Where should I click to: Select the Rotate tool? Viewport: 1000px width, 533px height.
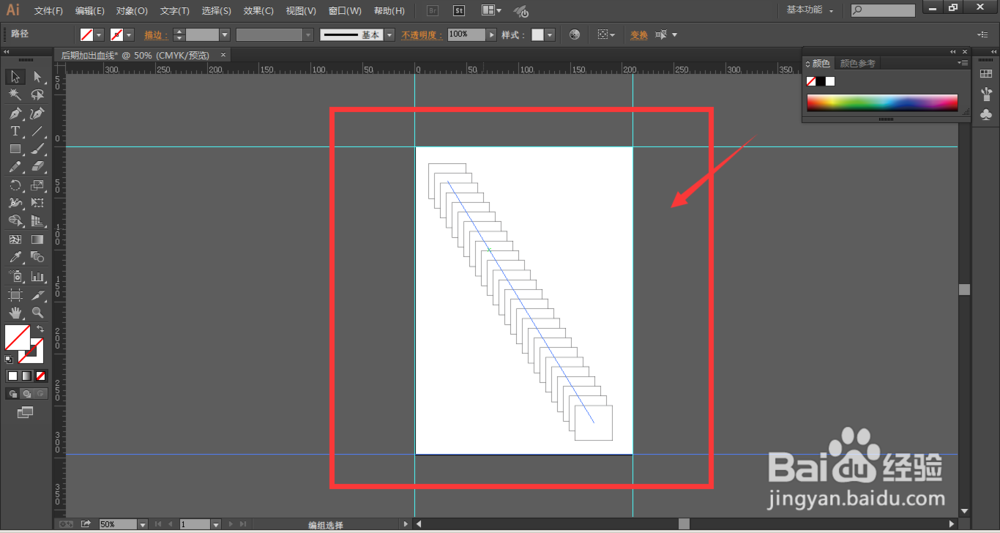(x=15, y=186)
